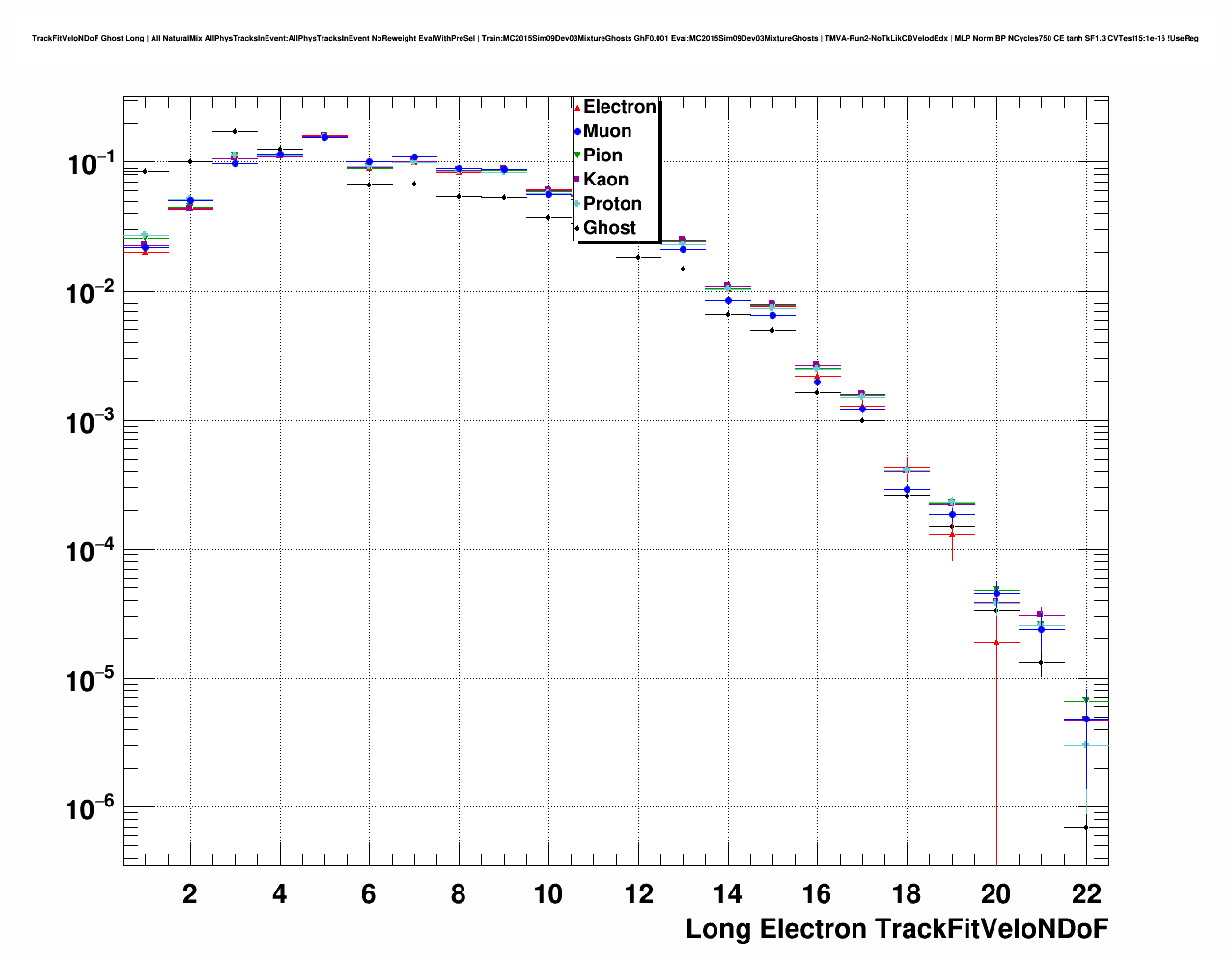Image resolution: width=1232 pixels, height=962 pixels.
Task: Click the red Electron triangle marker in legend
Action: point(577,107)
